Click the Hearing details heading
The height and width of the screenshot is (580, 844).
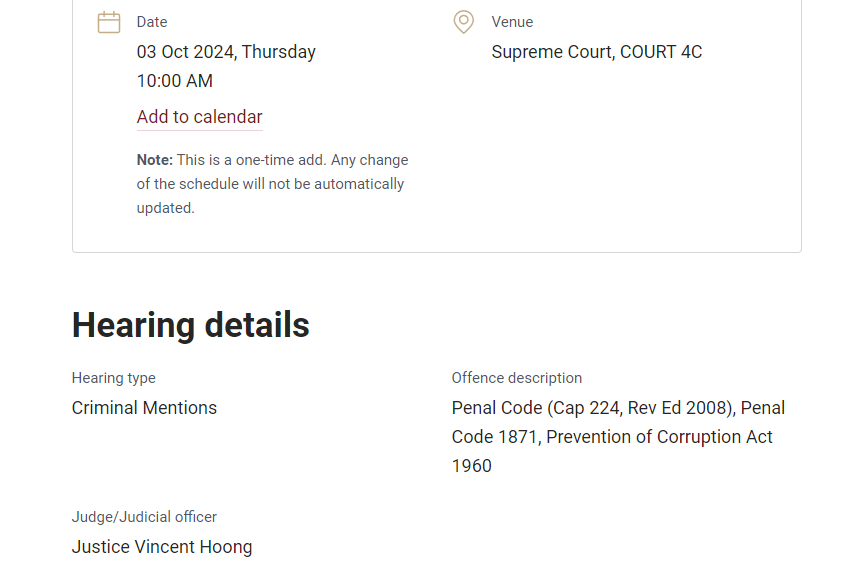point(191,325)
